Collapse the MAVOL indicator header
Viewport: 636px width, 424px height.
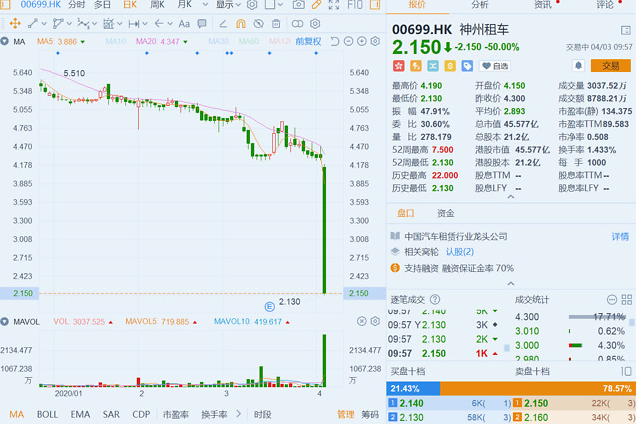[5, 322]
